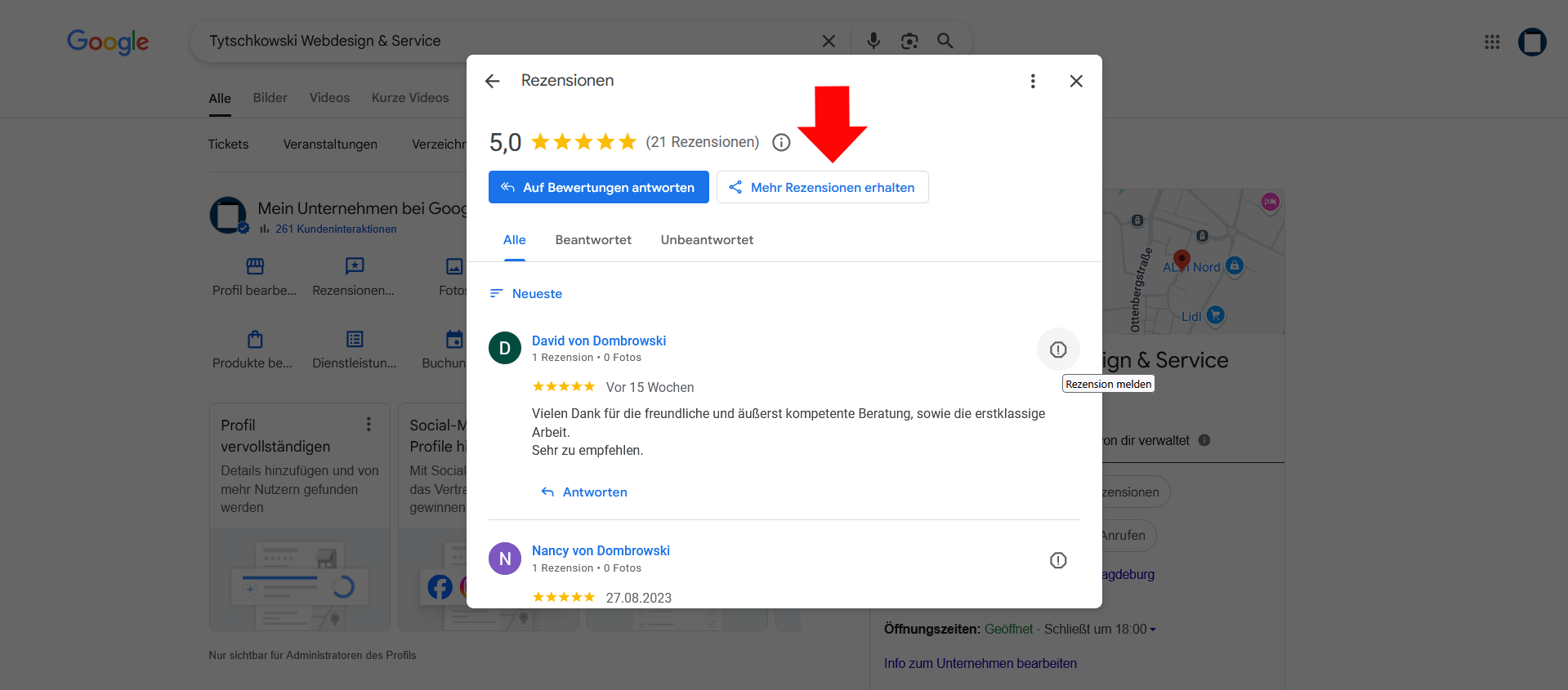The width and height of the screenshot is (1568, 690).
Task: Go back using the arrow in Rezensionen dialog
Action: point(492,81)
